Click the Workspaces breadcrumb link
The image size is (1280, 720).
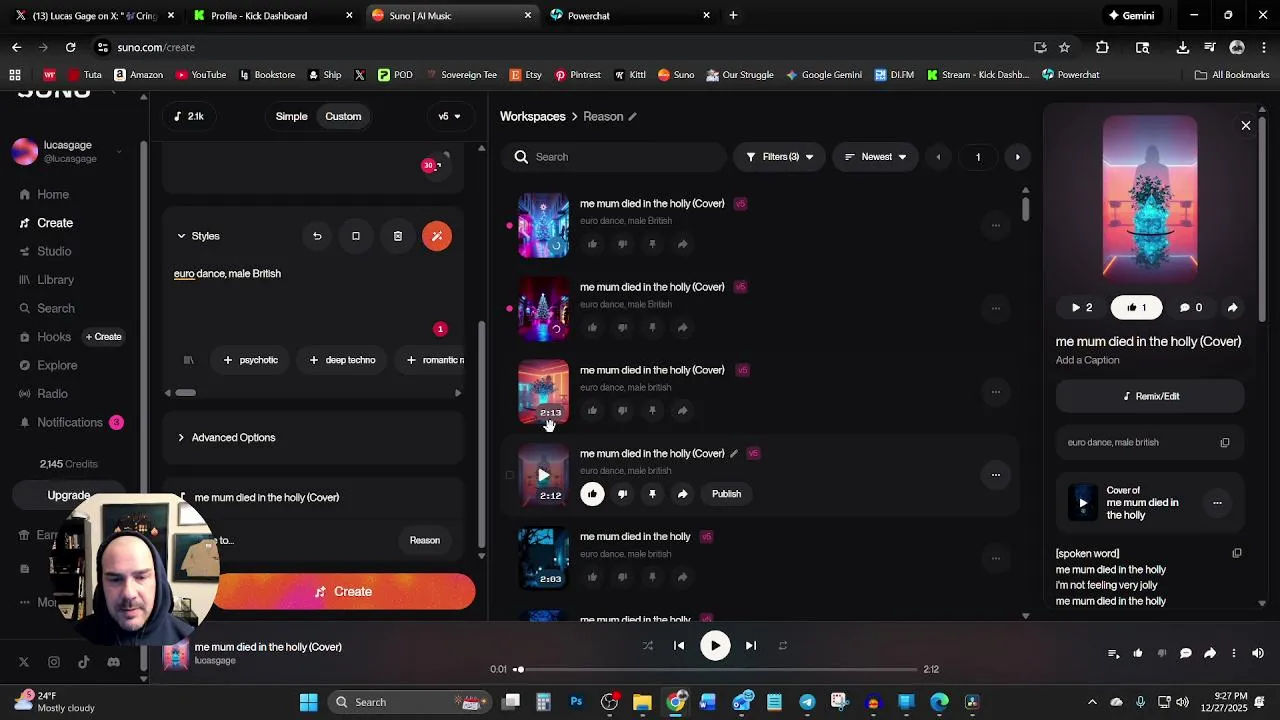coord(532,117)
